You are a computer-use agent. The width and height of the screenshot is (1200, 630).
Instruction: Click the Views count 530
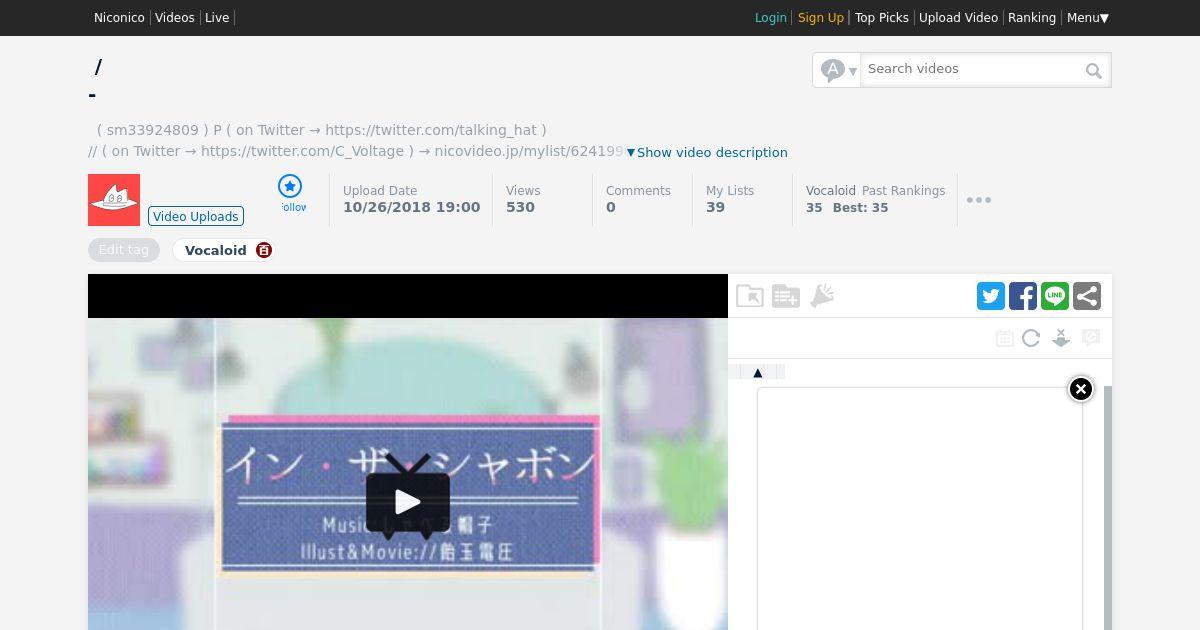pos(520,207)
